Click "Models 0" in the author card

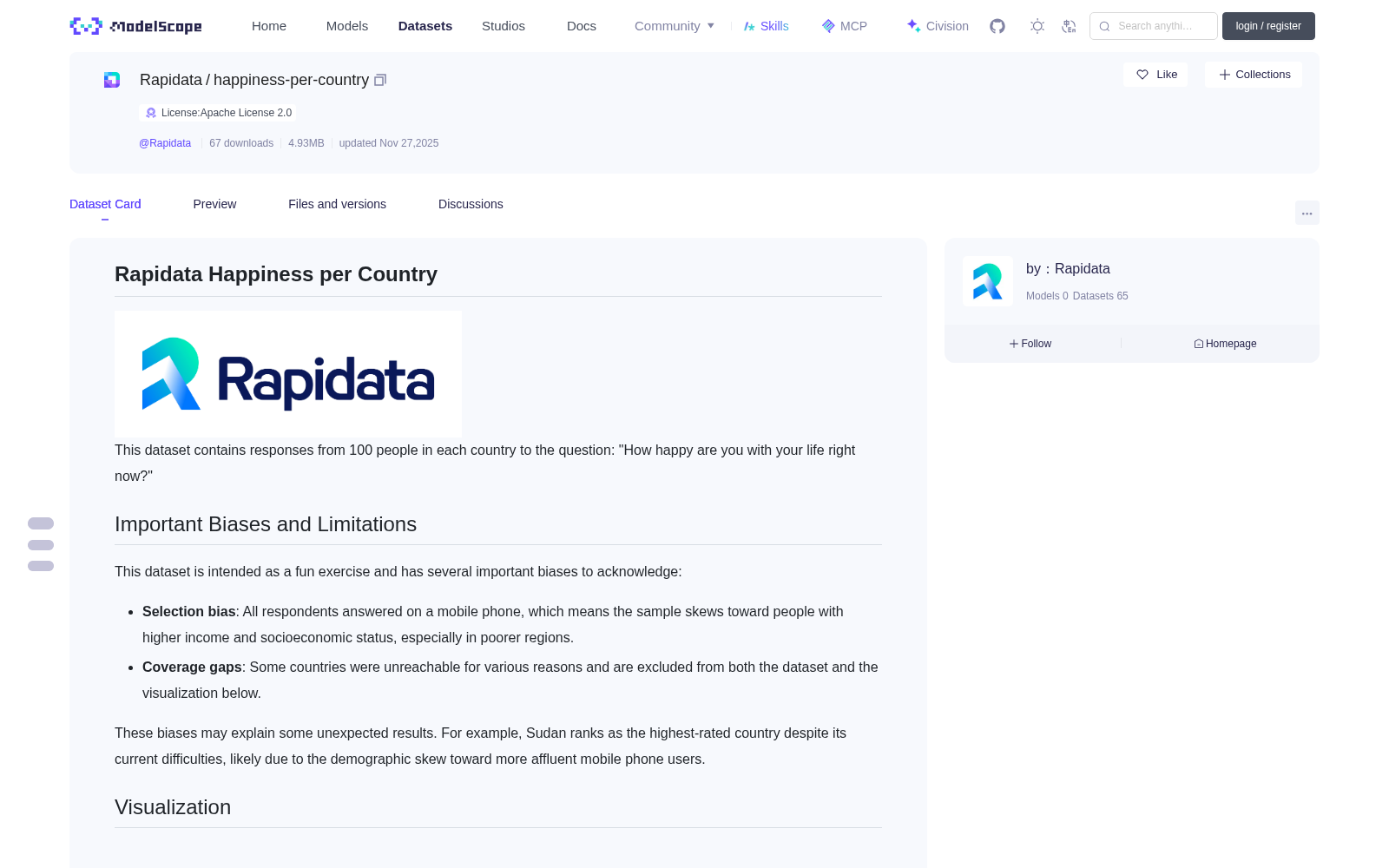pyautogui.click(x=1047, y=296)
